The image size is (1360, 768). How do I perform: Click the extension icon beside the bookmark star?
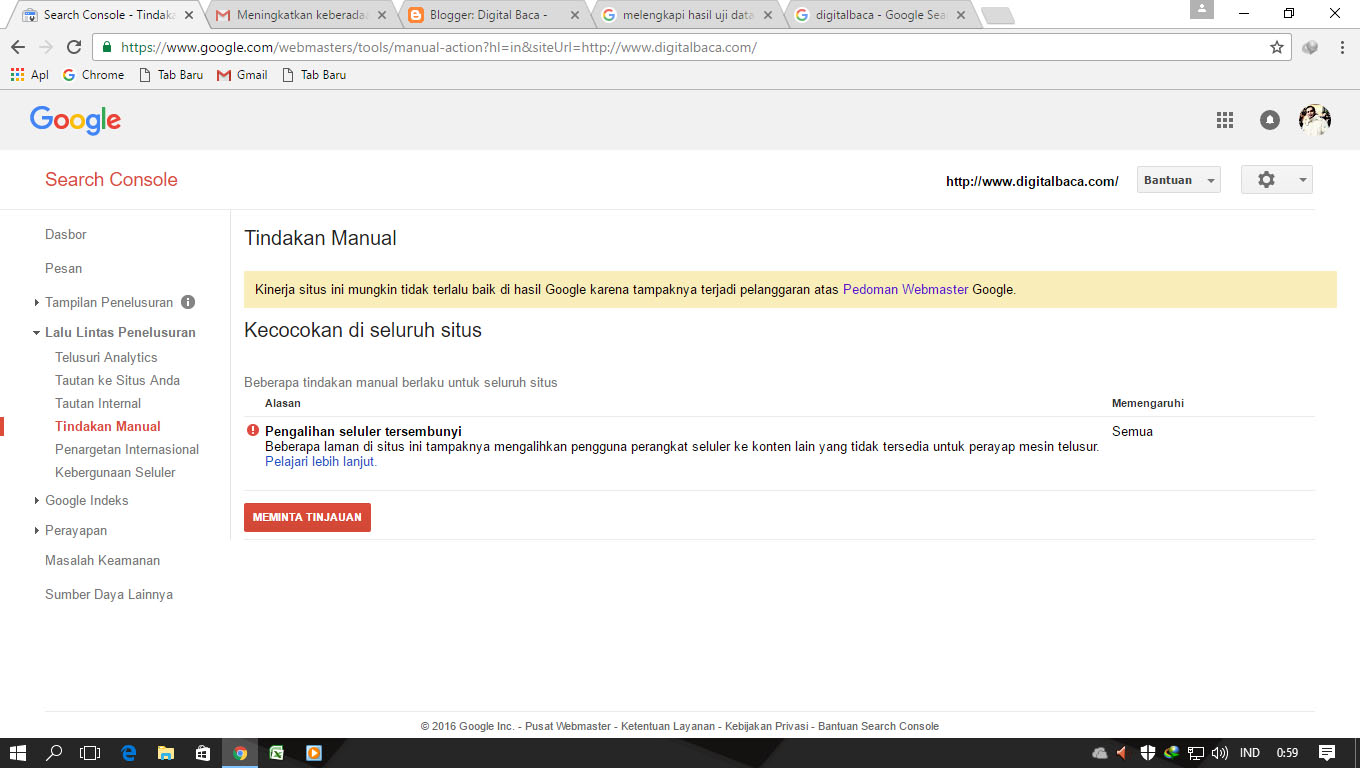pos(1310,47)
